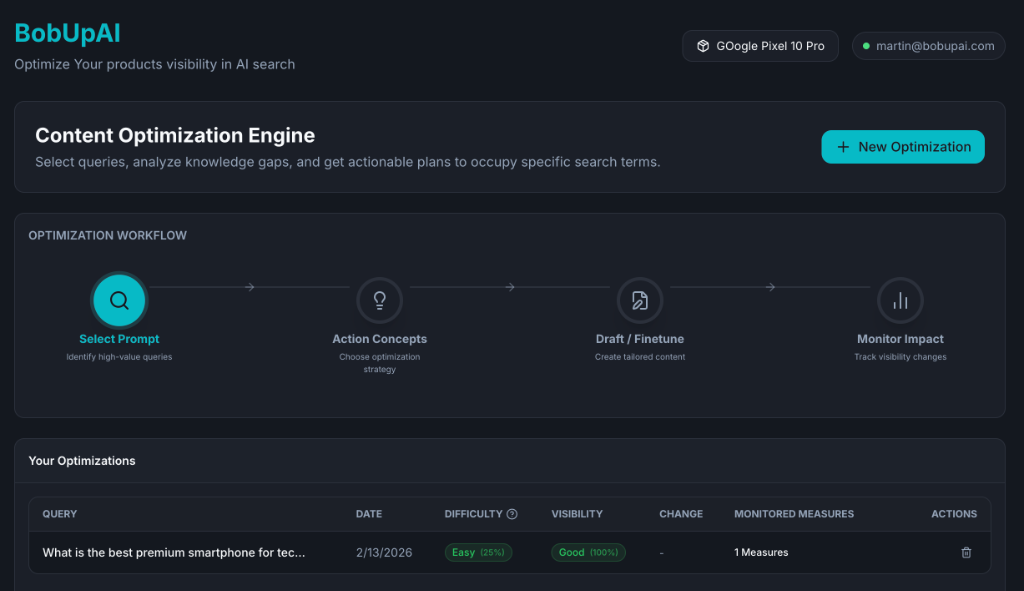1024x591 pixels.
Task: Click the Difficulty help question-mark icon
Action: (x=511, y=513)
